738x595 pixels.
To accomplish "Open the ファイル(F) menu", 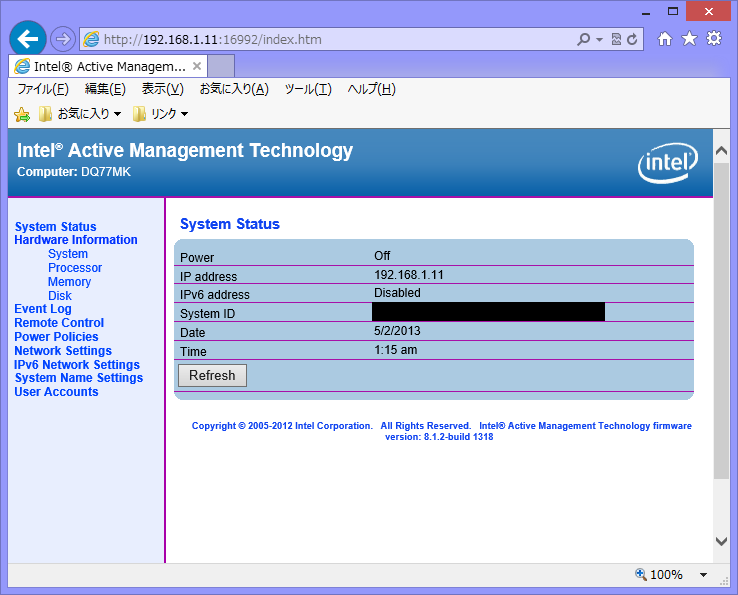I will pos(42,89).
